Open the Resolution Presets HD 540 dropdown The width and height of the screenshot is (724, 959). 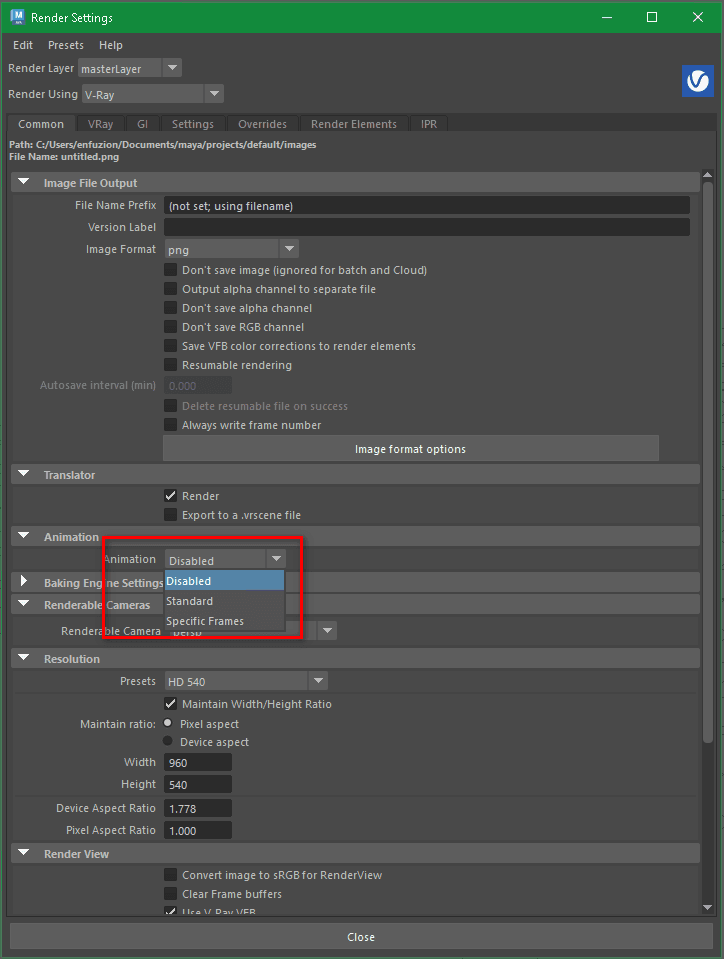click(246, 682)
